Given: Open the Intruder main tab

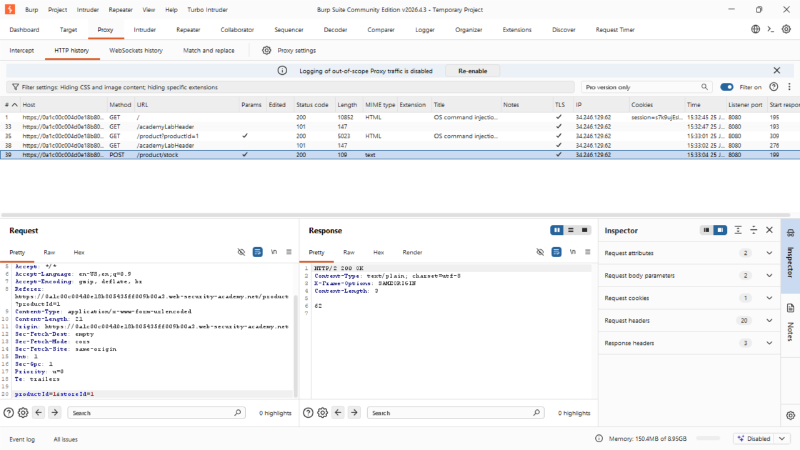Looking at the screenshot, I should click(144, 30).
